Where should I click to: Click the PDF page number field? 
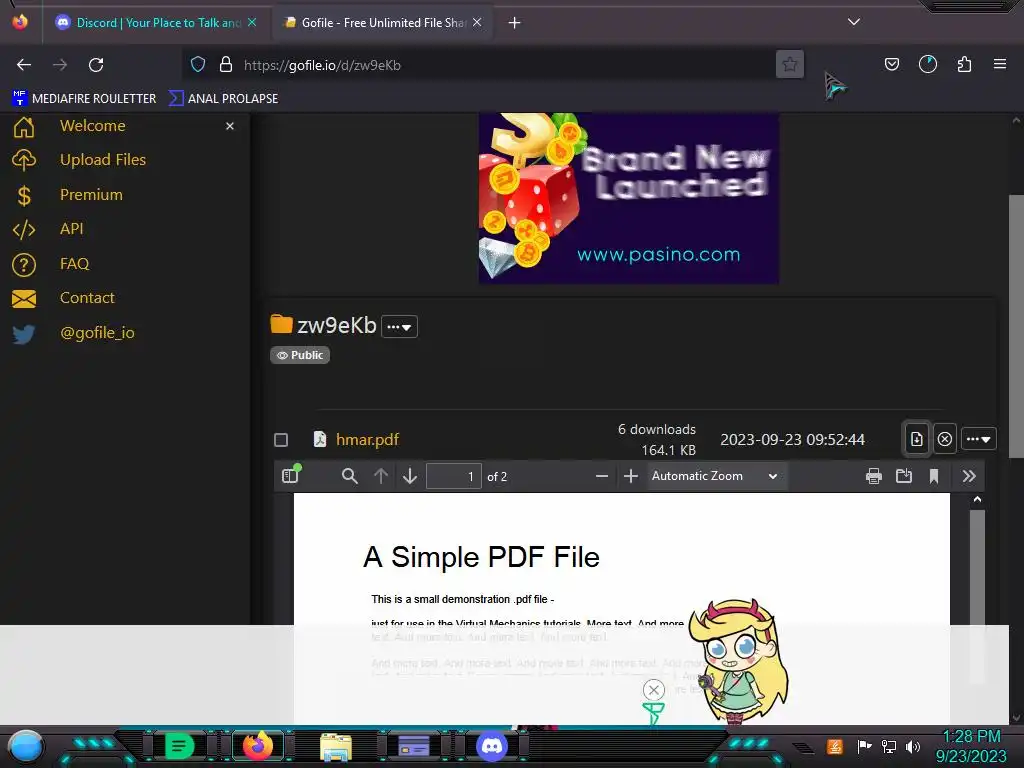pyautogui.click(x=454, y=476)
